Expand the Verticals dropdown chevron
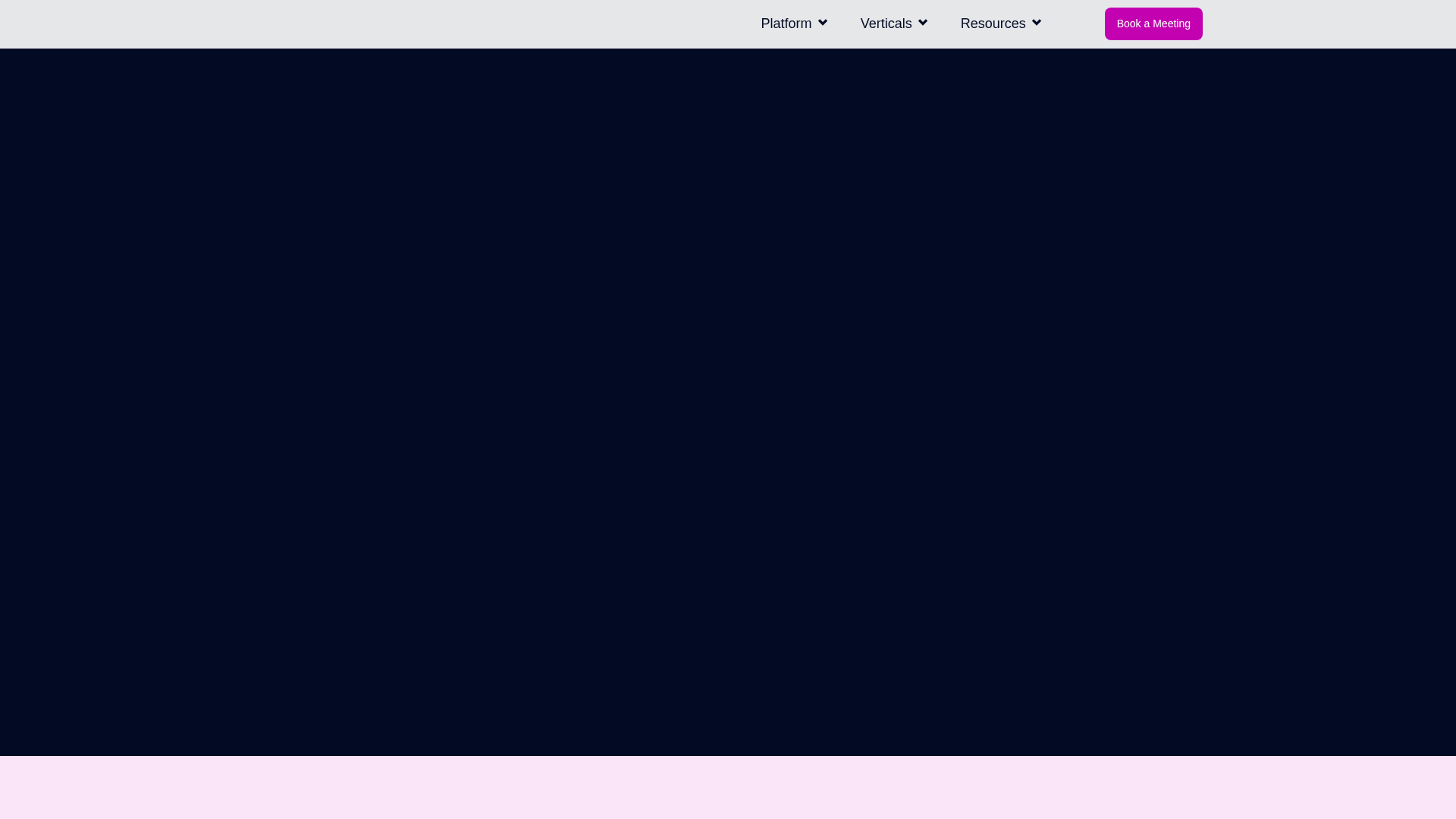The image size is (1456, 819). click(923, 23)
